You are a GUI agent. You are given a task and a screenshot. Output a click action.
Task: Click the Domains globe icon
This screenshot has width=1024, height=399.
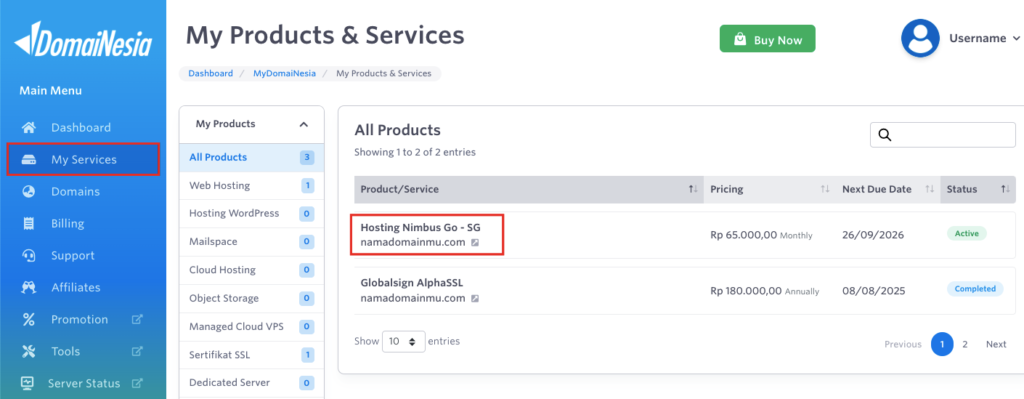[x=28, y=191]
